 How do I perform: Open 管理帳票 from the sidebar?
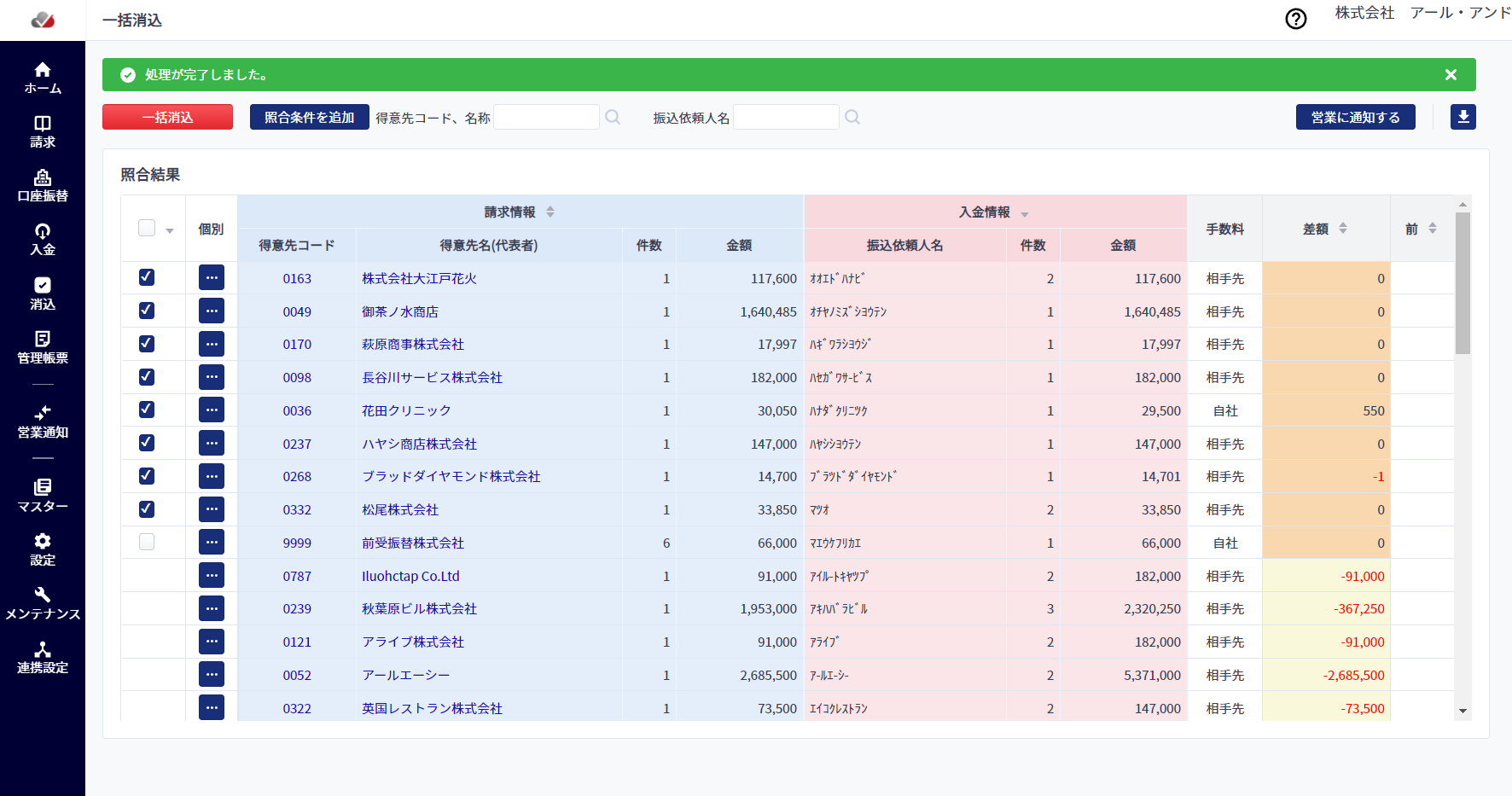pyautogui.click(x=43, y=347)
